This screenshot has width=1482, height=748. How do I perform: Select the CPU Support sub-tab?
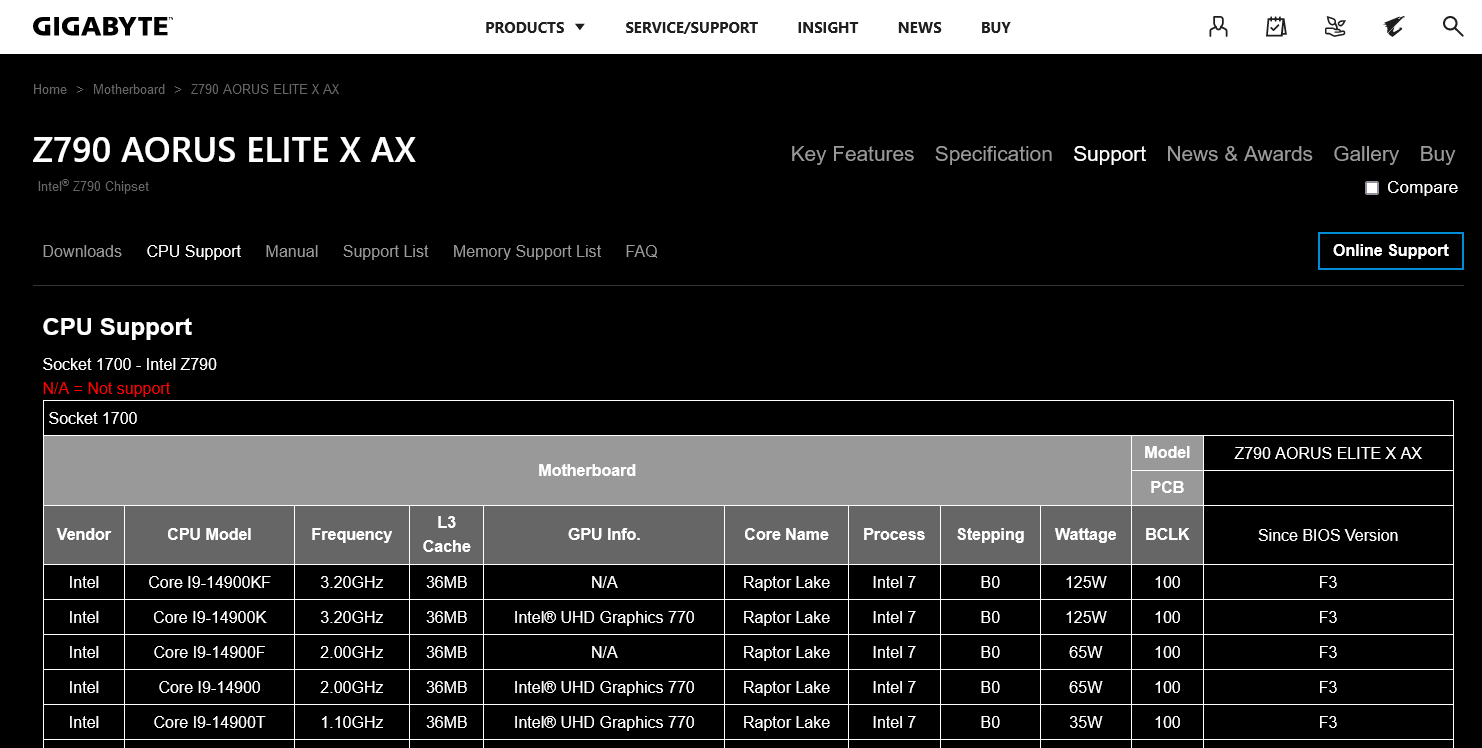(x=193, y=251)
